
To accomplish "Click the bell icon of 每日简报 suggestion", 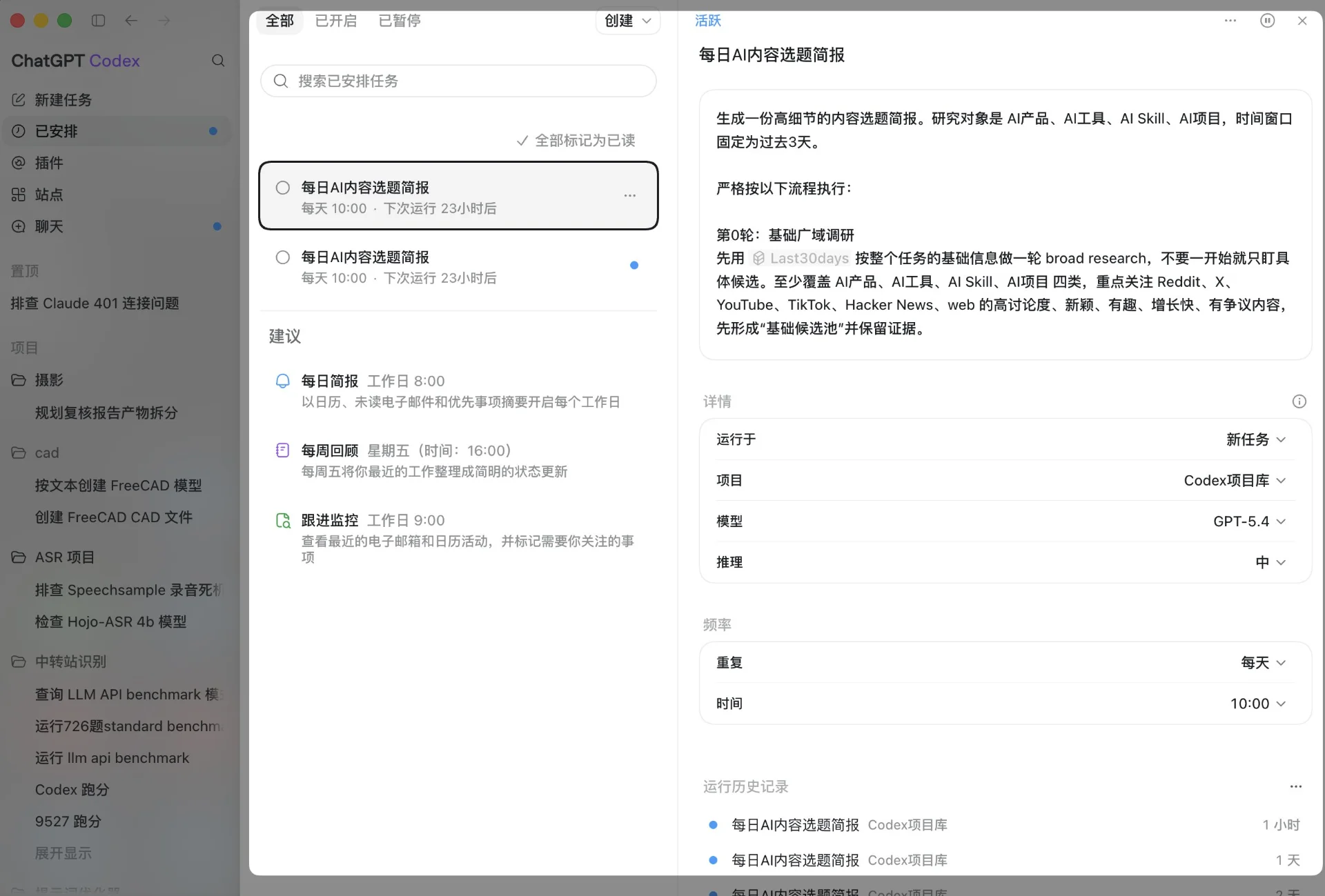I will pyautogui.click(x=283, y=381).
